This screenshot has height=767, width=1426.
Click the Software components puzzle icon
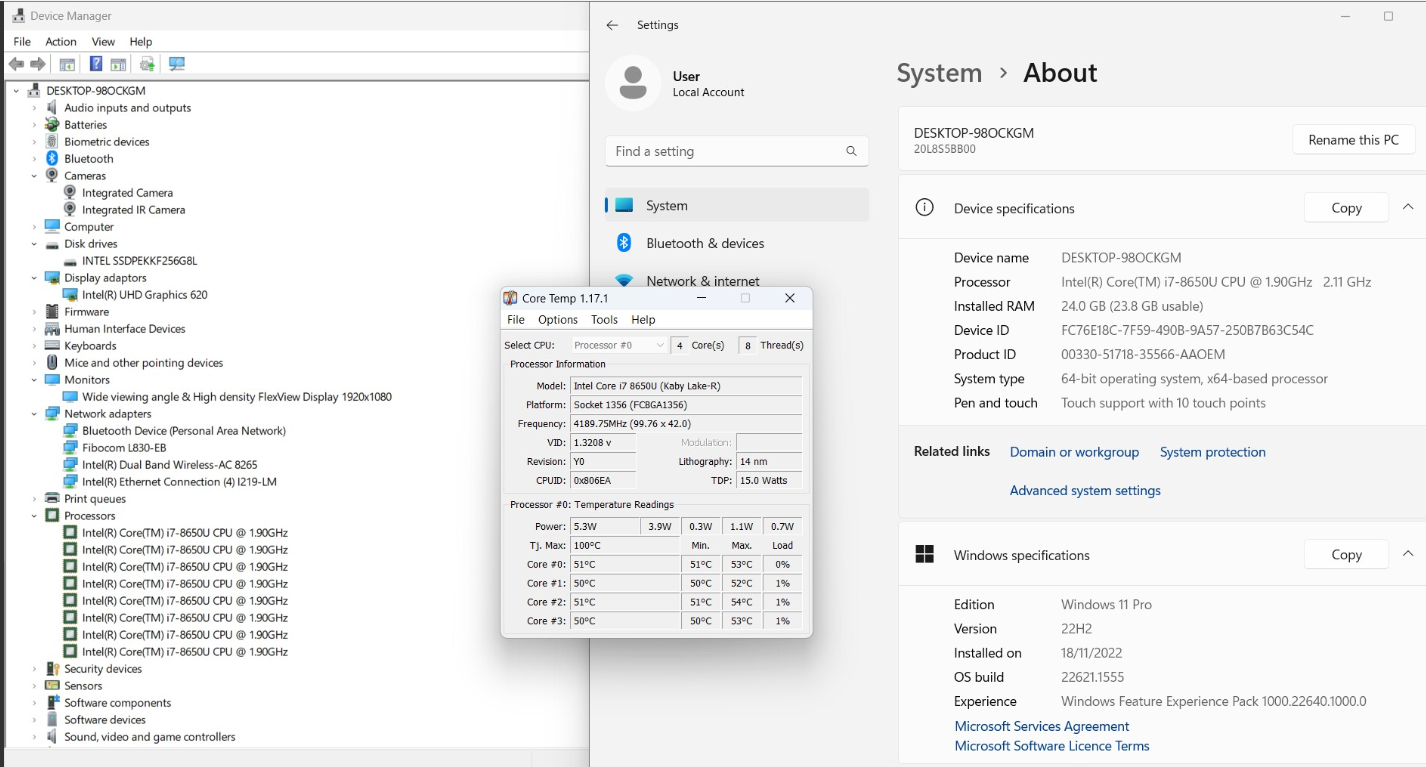pyautogui.click(x=52, y=702)
